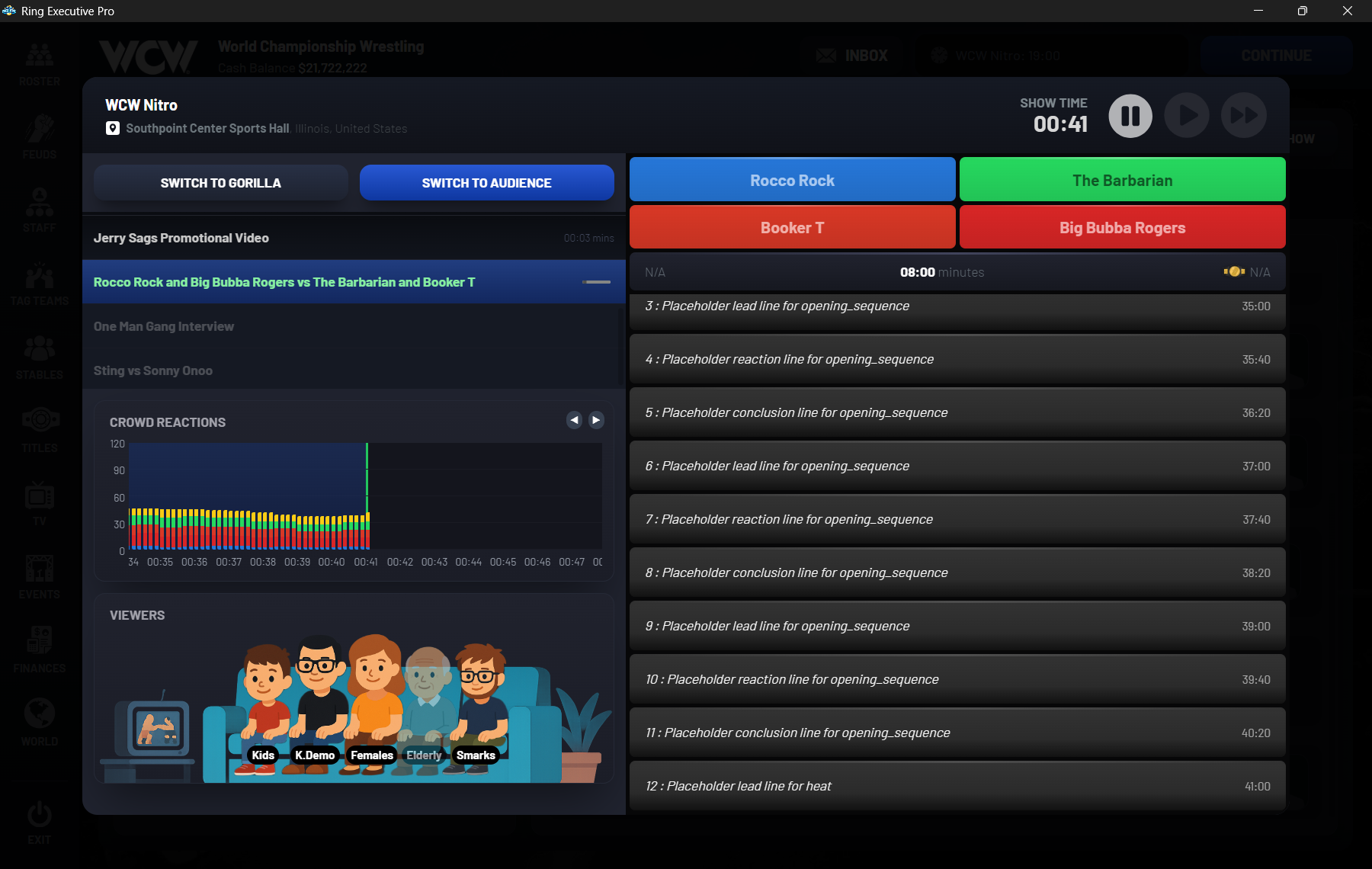Viewport: 1372px width, 869px height.
Task: Click the Females viewer character
Action: (373, 705)
